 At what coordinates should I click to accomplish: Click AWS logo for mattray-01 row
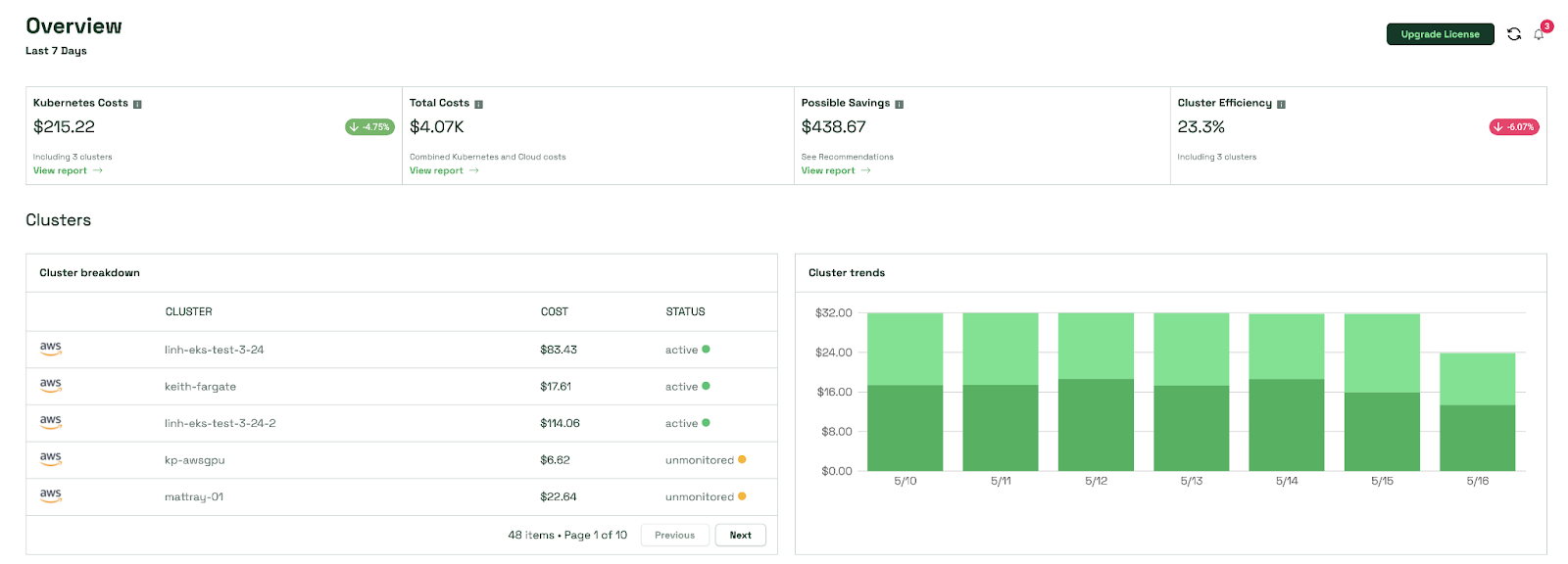point(51,495)
